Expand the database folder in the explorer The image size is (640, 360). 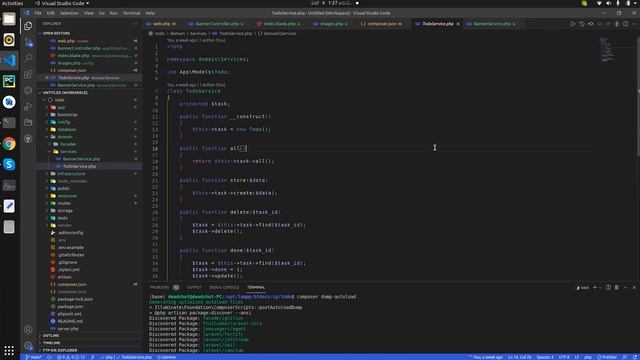click(67, 129)
